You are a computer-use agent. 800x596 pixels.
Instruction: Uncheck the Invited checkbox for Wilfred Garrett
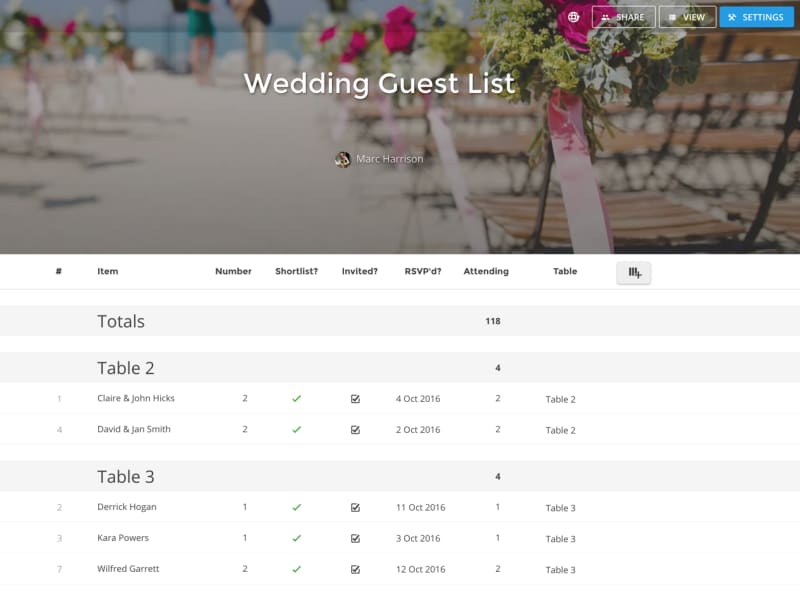355,570
